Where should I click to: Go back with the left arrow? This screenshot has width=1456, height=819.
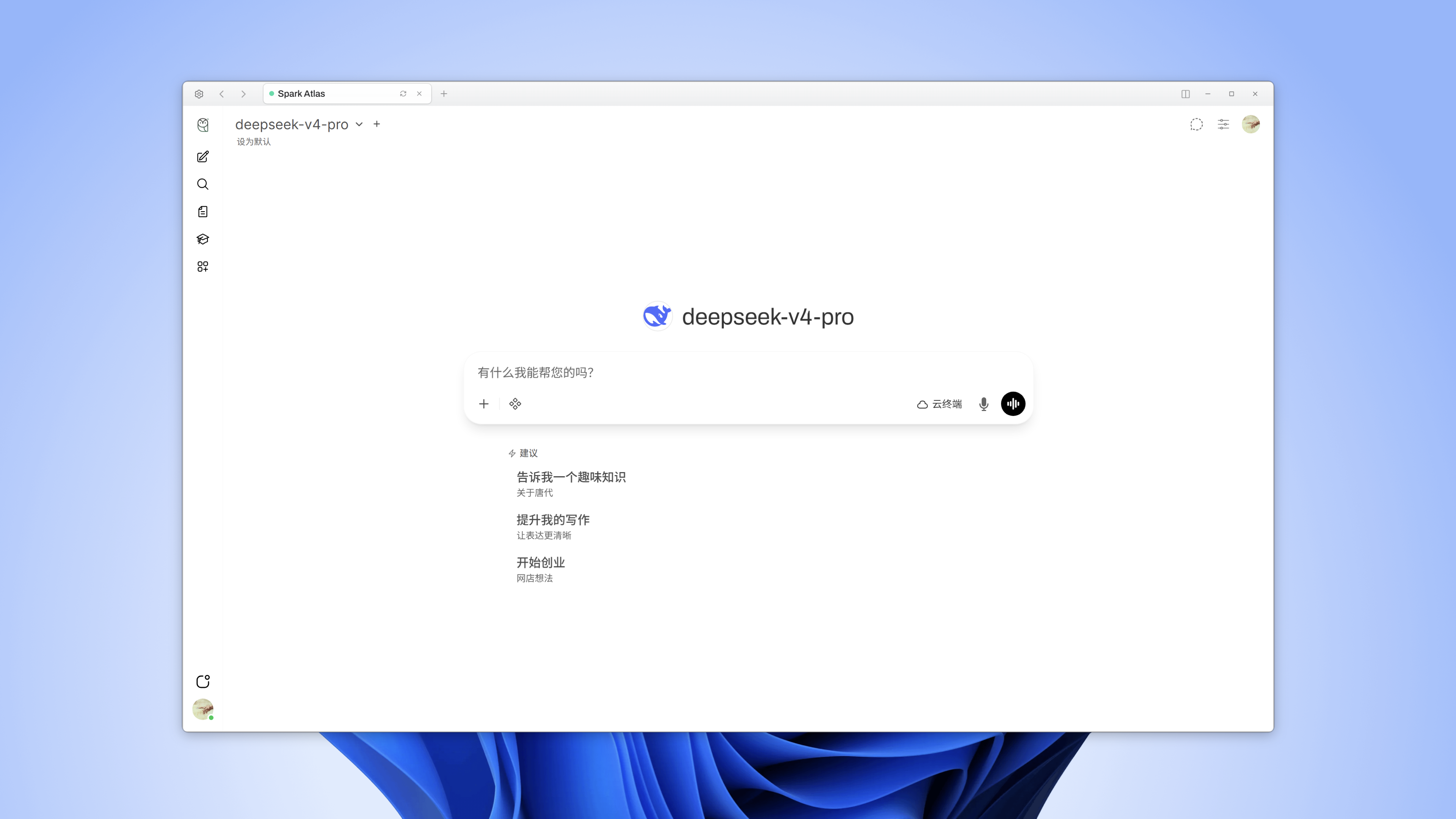221,94
